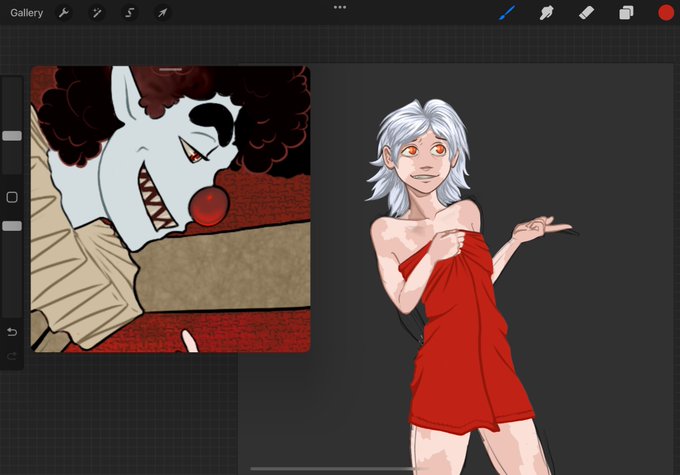Open the red active color picker
Image resolution: width=680 pixels, height=475 pixels.
(x=666, y=13)
